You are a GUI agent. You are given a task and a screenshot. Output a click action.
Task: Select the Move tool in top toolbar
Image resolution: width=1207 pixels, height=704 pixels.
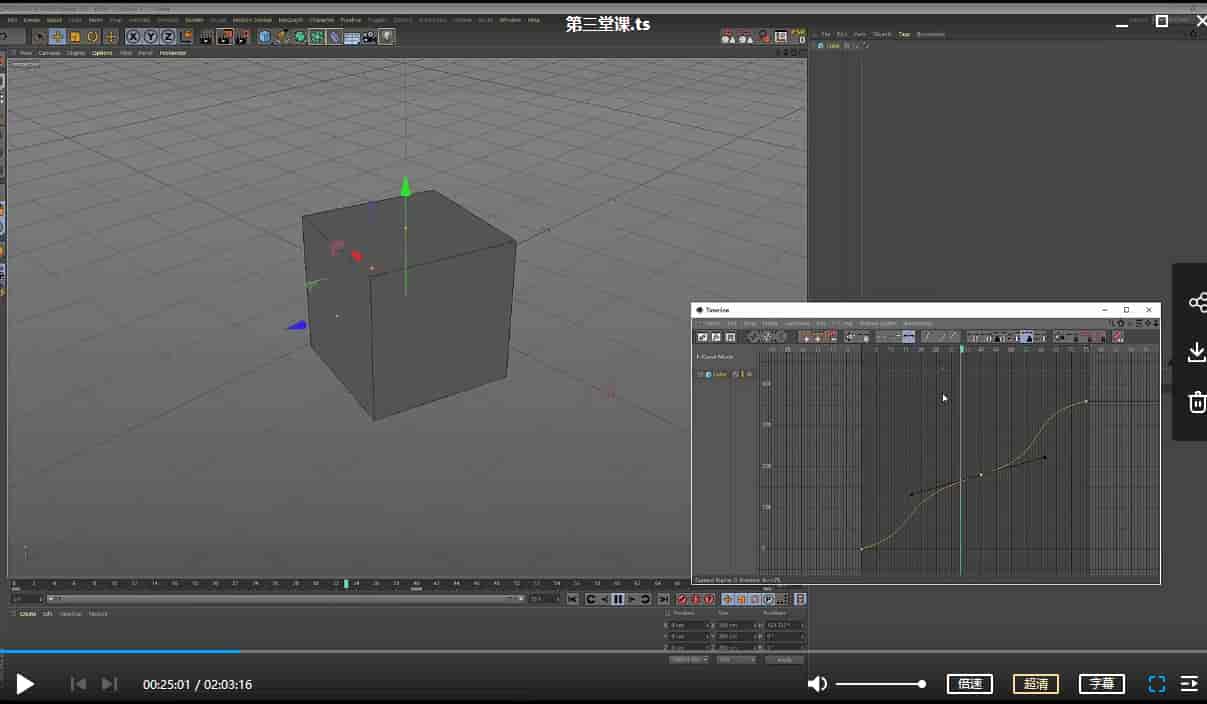[x=57, y=37]
